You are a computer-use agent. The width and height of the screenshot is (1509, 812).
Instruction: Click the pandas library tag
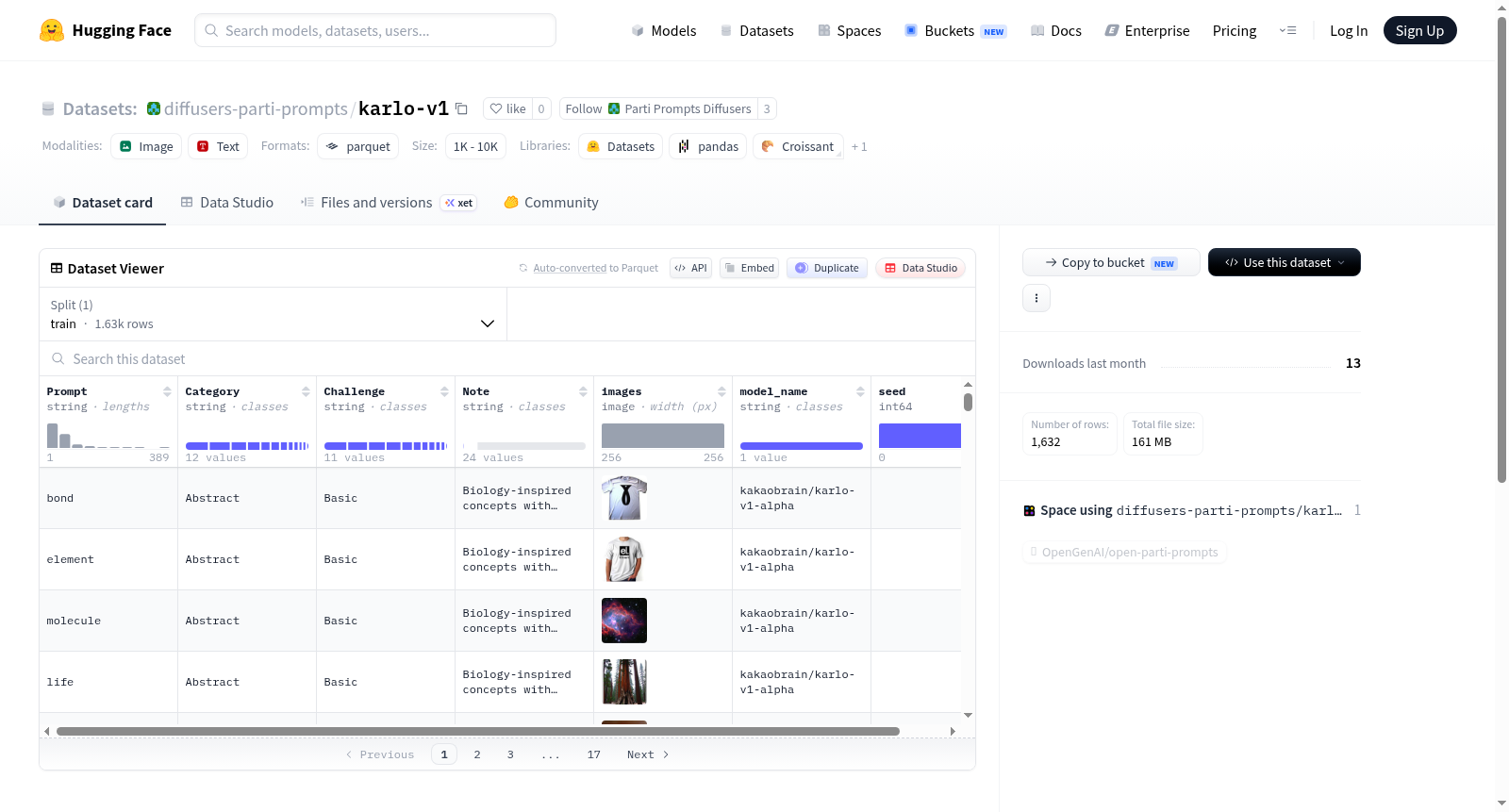click(708, 146)
